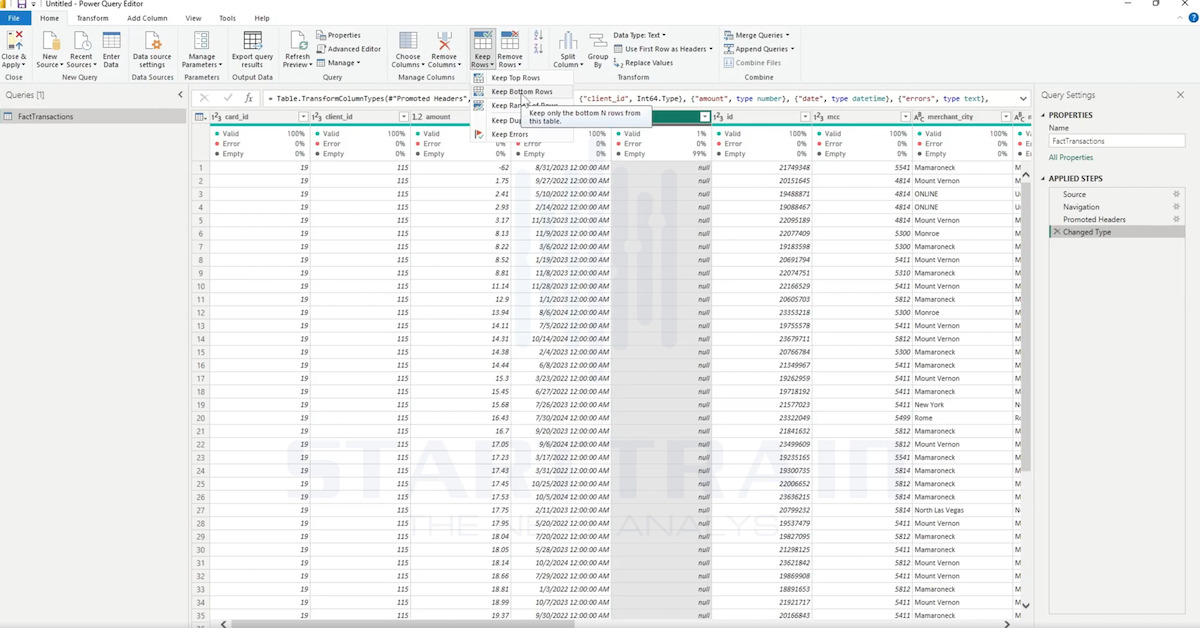The width and height of the screenshot is (1200, 628).
Task: Click the Refresh Preview icon
Action: [x=298, y=41]
